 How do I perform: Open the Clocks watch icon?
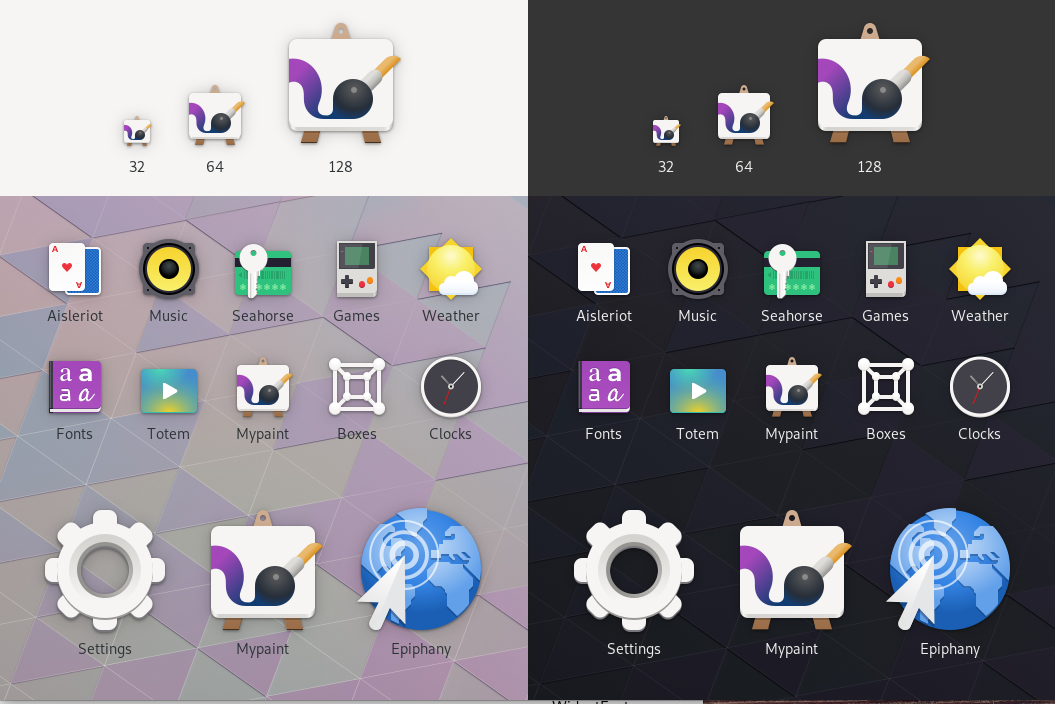(450, 387)
